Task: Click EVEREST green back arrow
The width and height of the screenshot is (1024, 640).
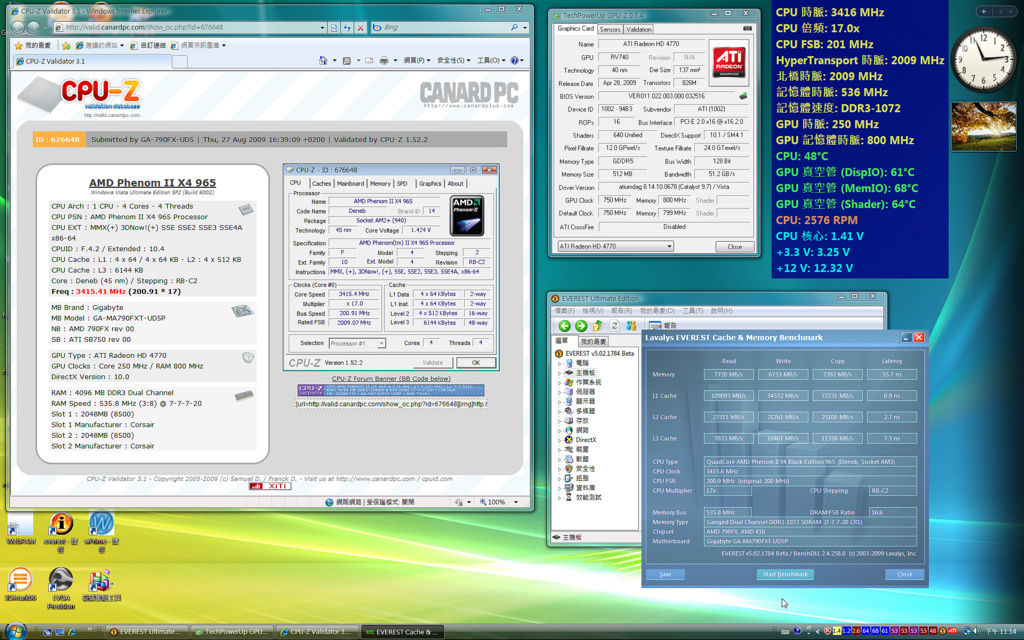Action: coord(565,325)
